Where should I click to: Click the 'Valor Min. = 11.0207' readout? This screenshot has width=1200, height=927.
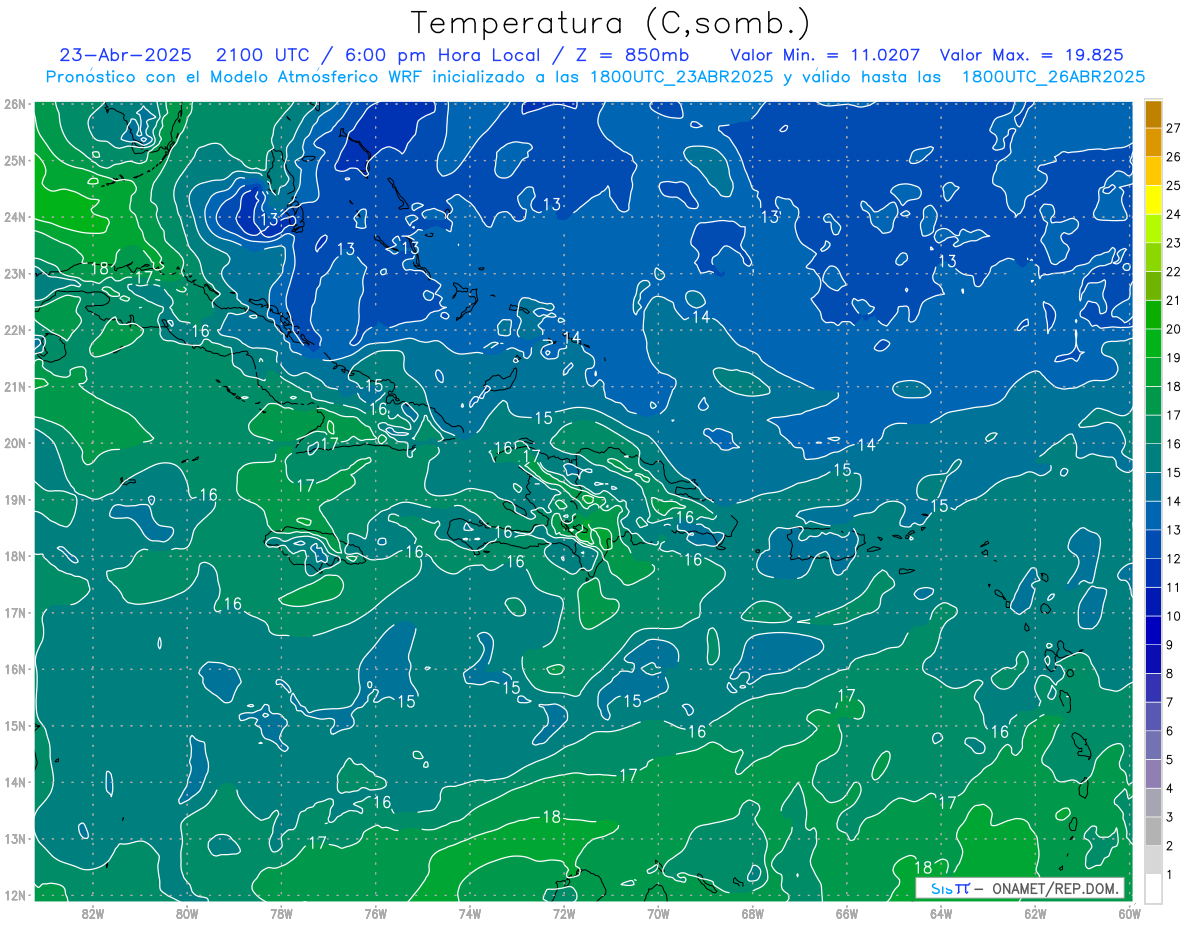click(825, 55)
